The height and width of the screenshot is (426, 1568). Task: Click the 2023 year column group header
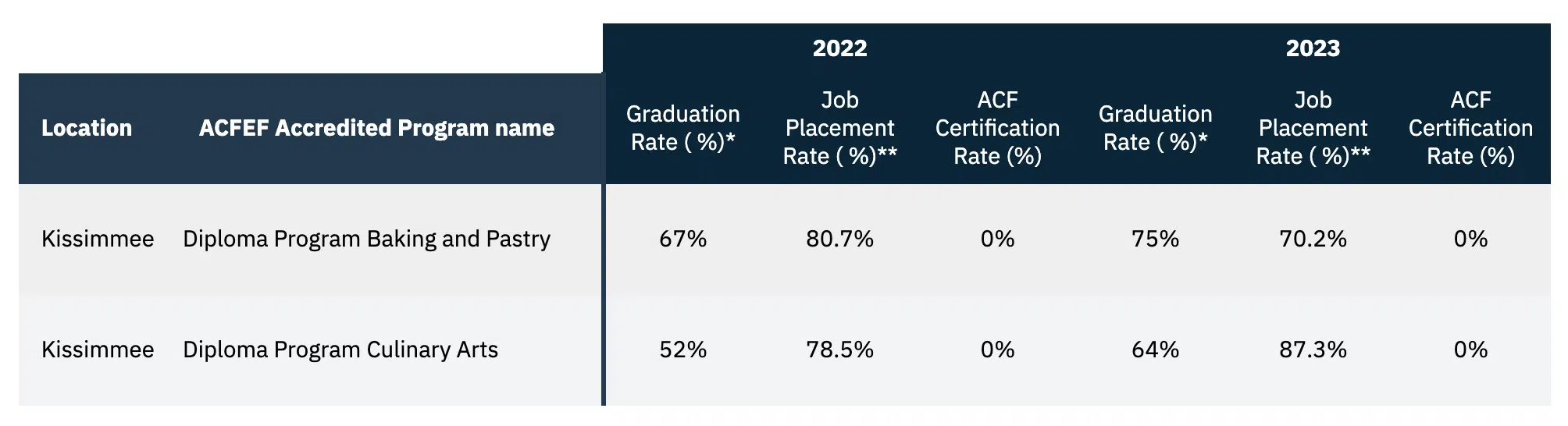[x=1313, y=48]
